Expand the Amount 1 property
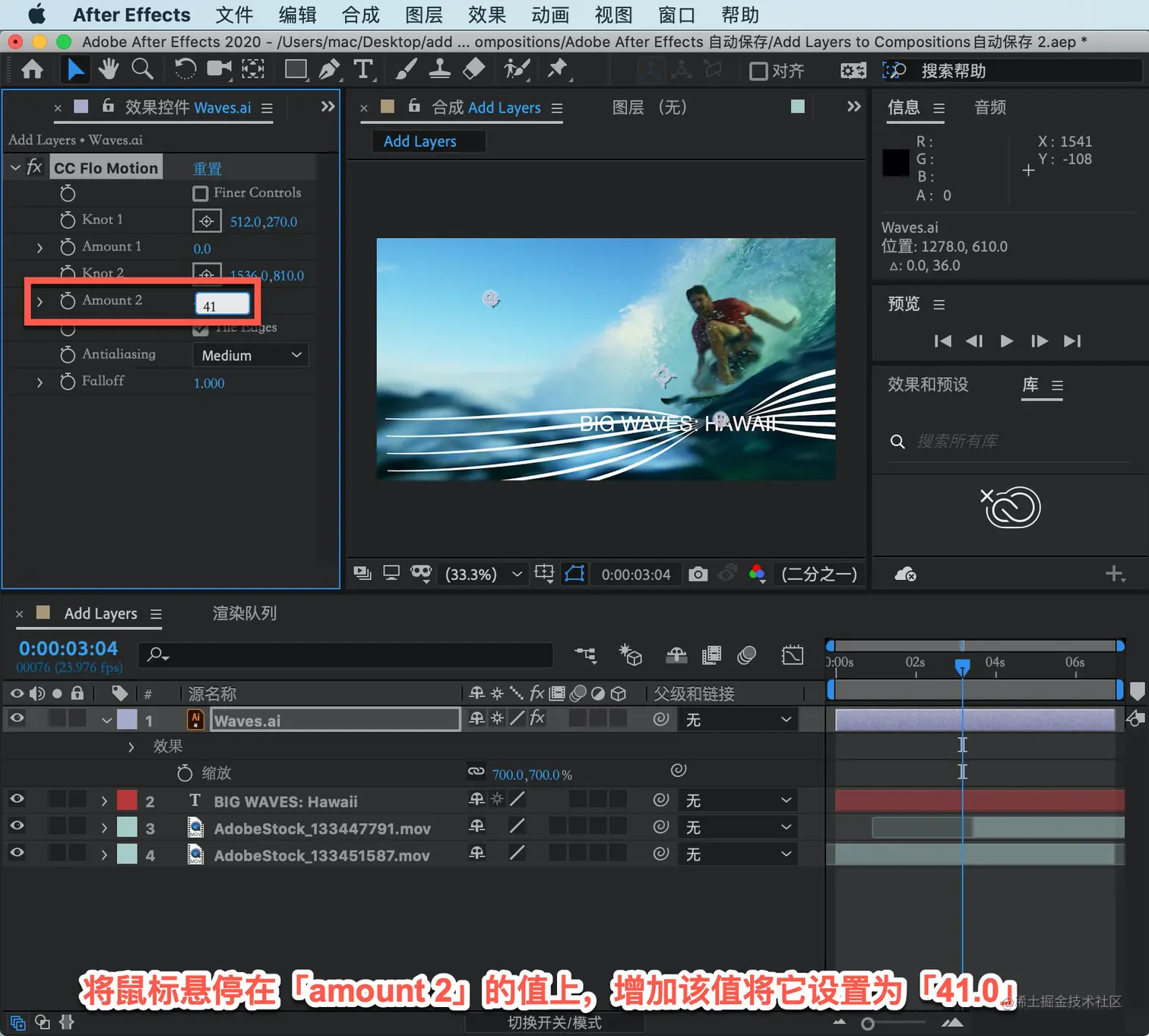This screenshot has height=1036, width=1149. [x=40, y=248]
